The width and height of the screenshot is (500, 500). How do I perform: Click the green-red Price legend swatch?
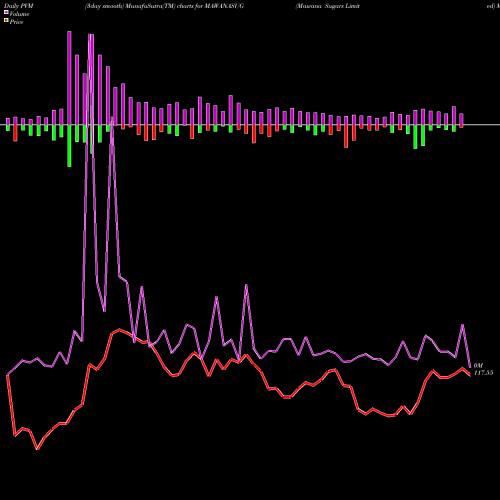(6, 21)
